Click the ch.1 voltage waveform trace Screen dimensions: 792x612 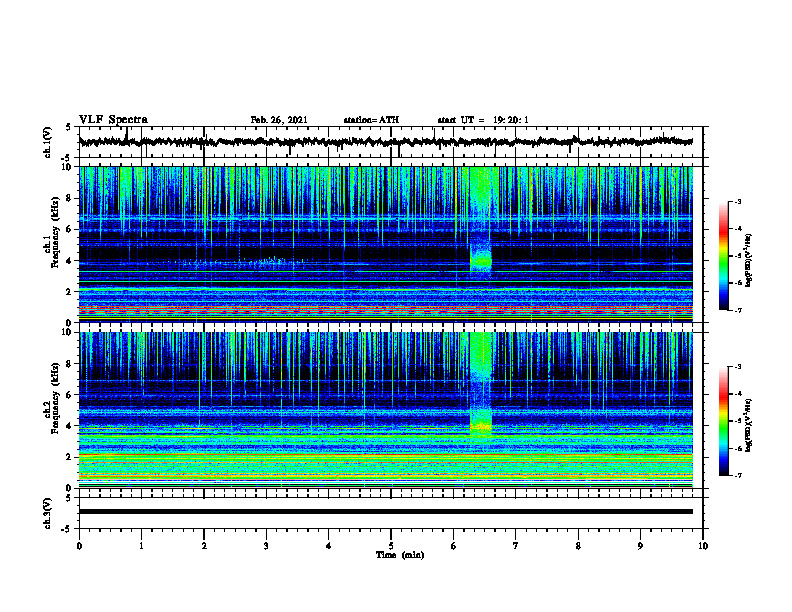386,142
